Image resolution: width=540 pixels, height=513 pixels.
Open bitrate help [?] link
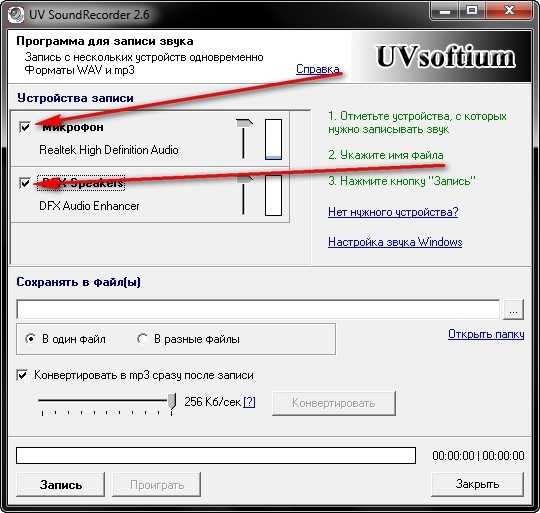click(249, 402)
